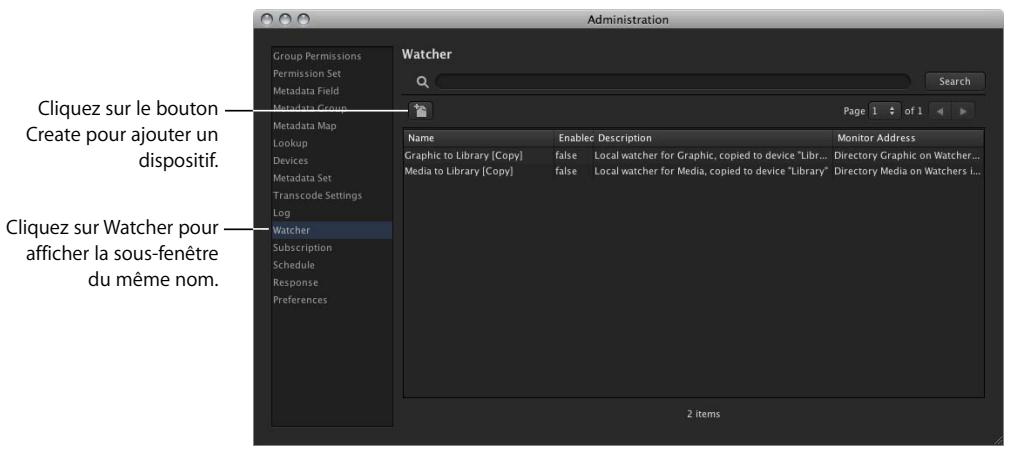Click the Create watcher button icon
The width and height of the screenshot is (1009, 451).
coord(420,111)
